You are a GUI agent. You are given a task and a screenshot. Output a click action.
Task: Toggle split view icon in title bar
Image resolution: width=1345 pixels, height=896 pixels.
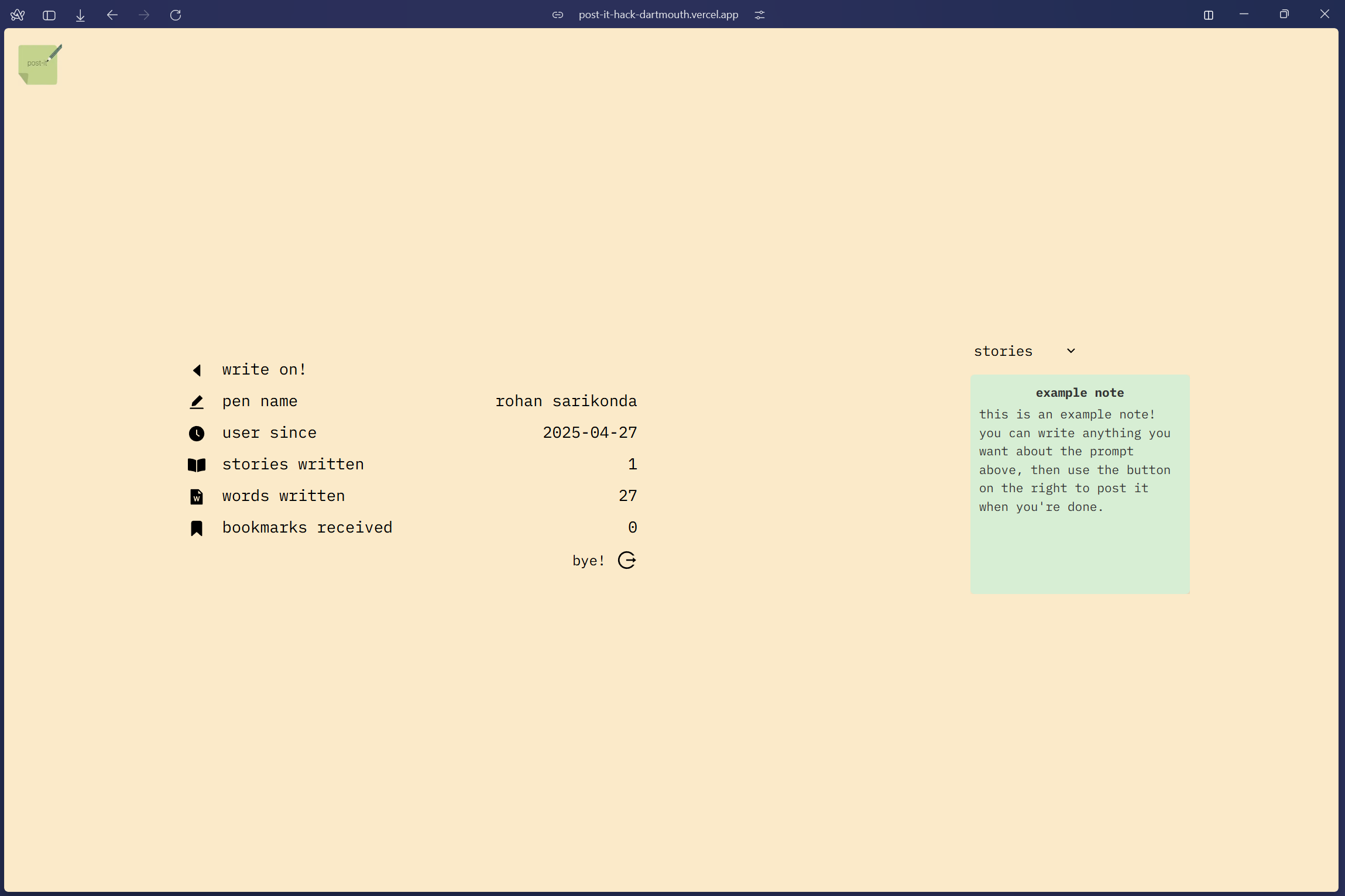click(1208, 15)
